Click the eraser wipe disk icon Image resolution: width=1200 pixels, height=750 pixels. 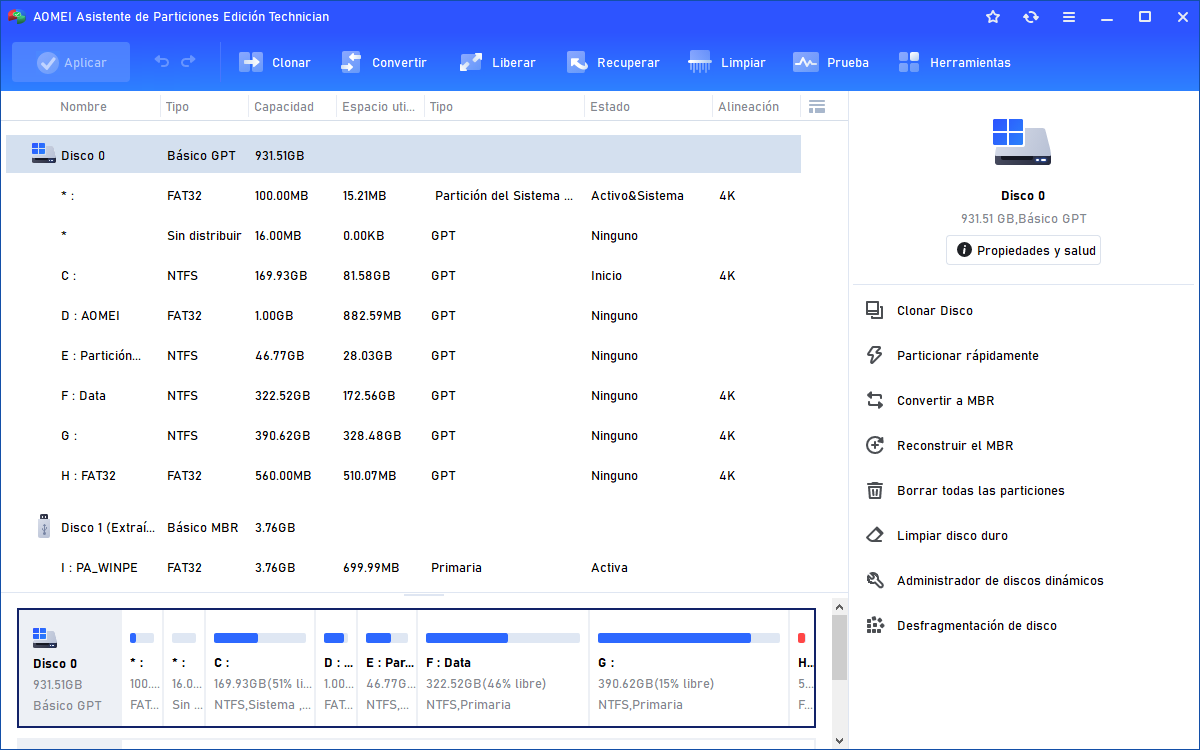click(x=875, y=536)
